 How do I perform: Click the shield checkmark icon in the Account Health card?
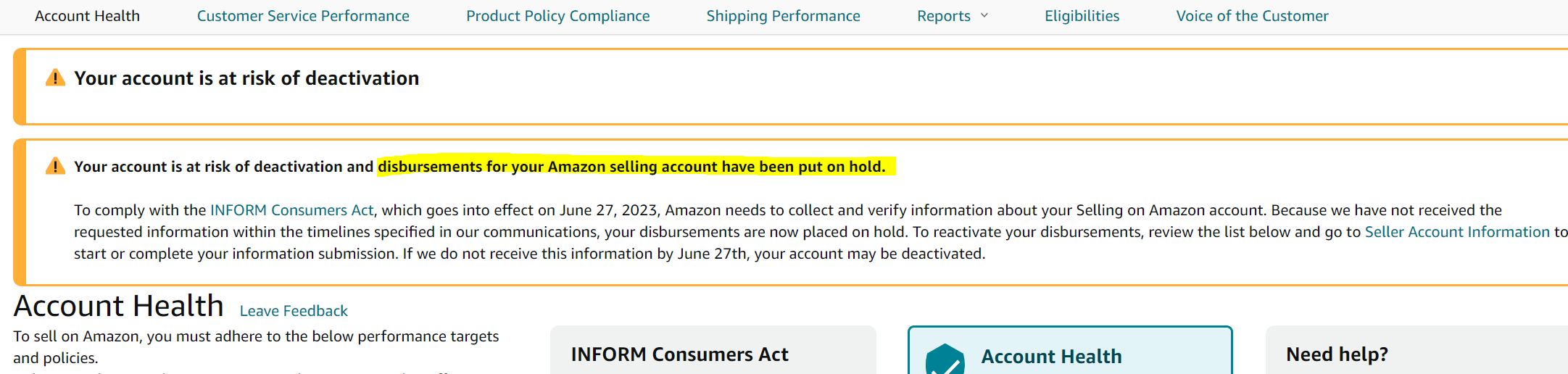click(945, 360)
